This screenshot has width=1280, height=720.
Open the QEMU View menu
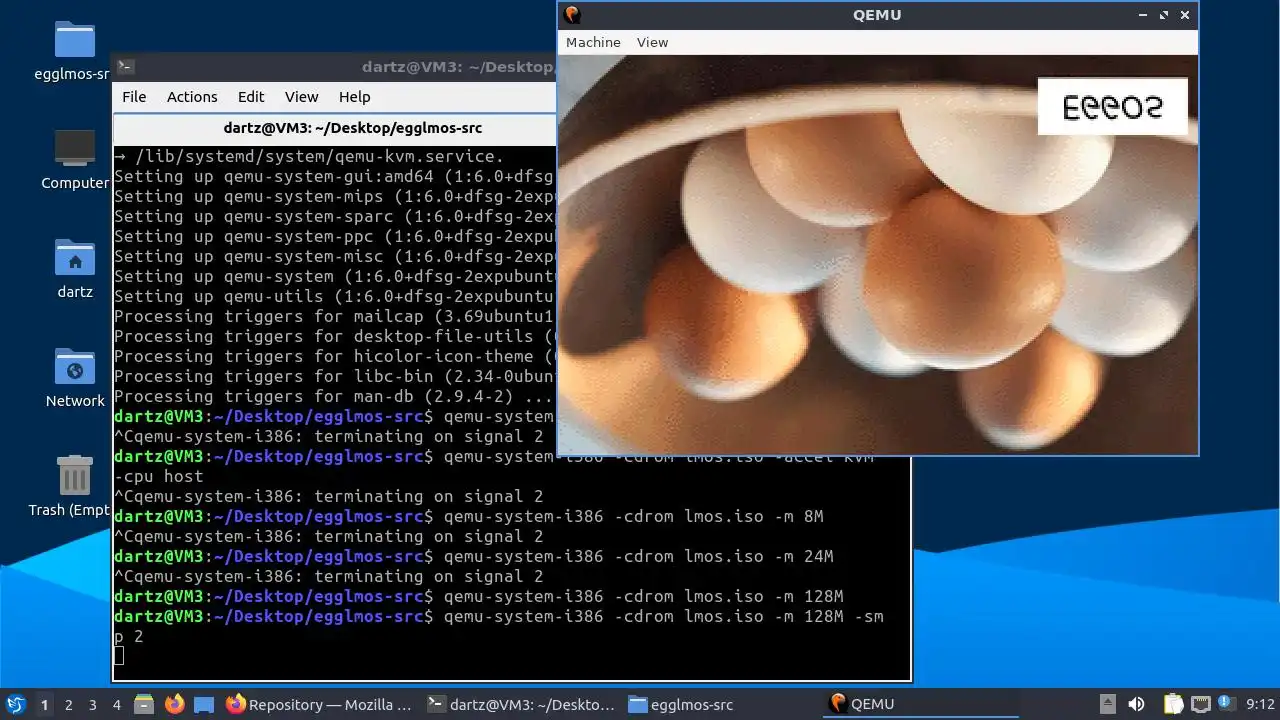(x=652, y=42)
